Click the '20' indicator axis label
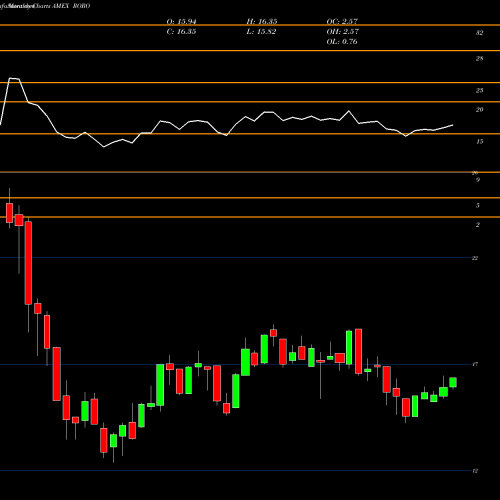Viewport: 500px width, 500px height. [x=479, y=110]
